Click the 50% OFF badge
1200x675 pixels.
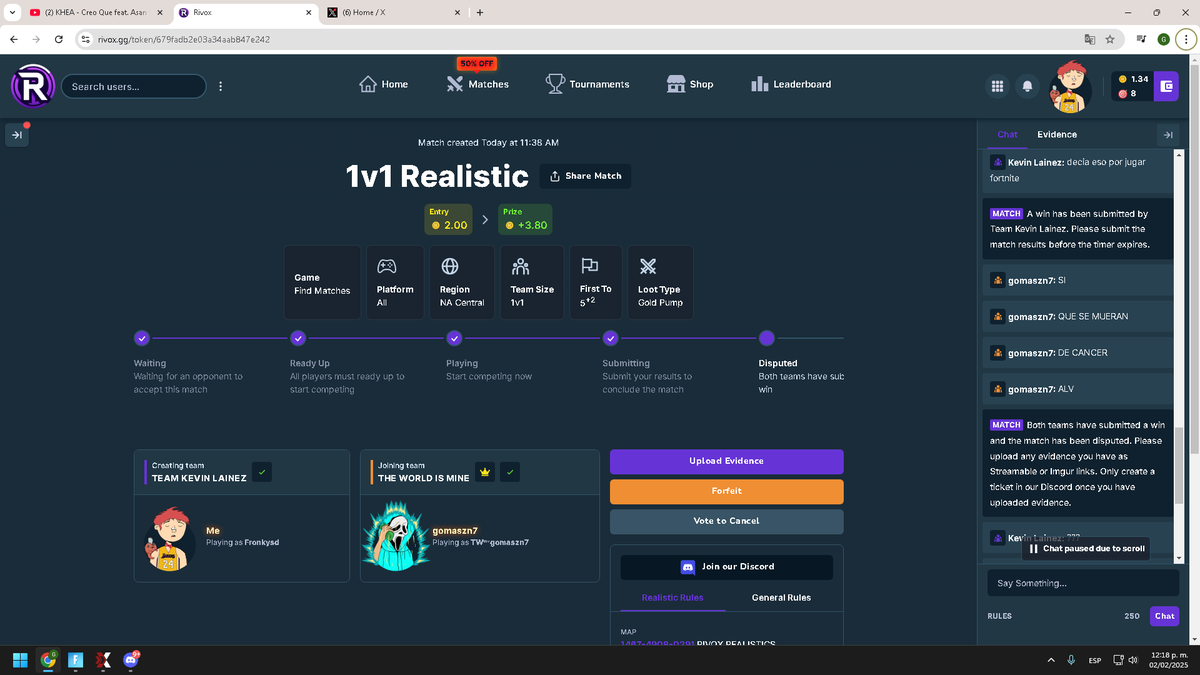[x=477, y=63]
